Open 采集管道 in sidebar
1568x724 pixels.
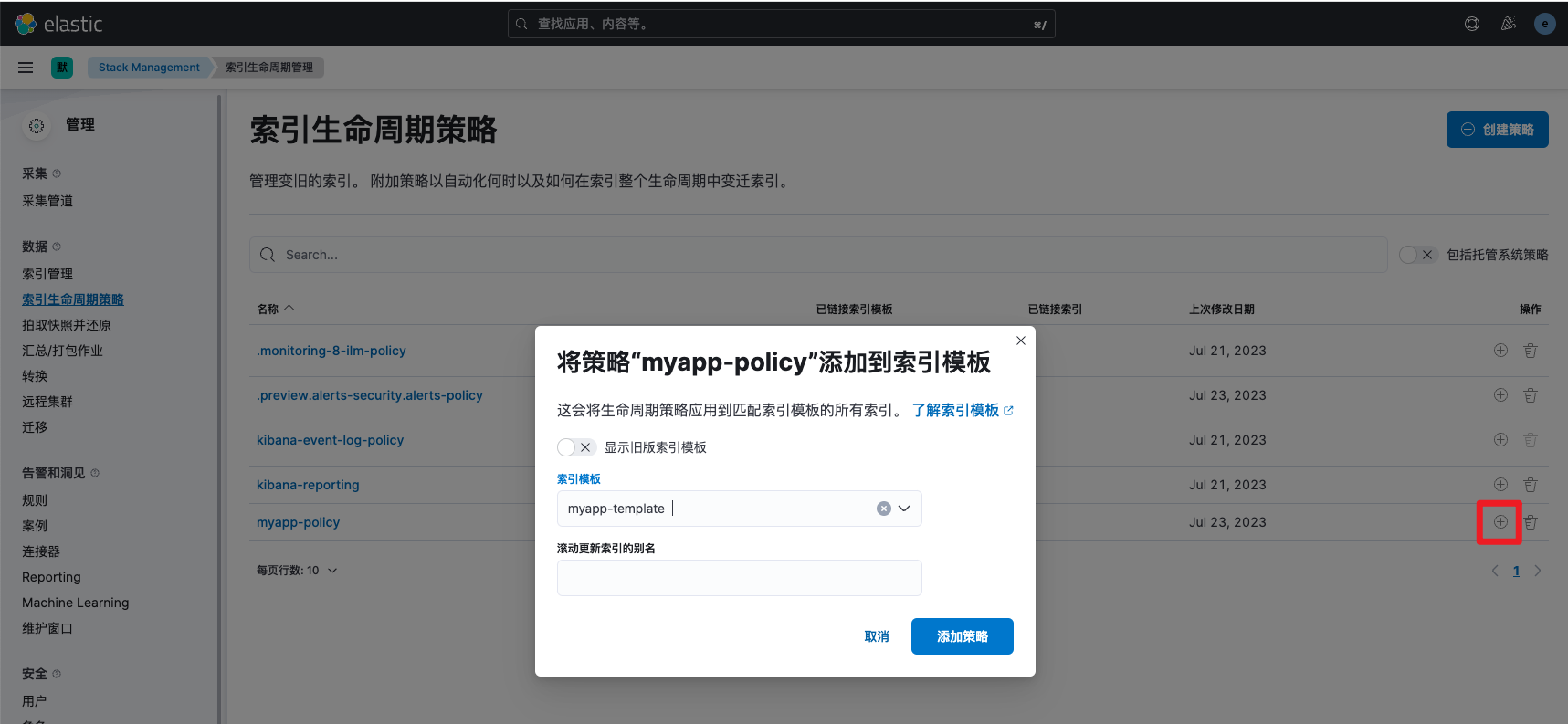coord(47,201)
